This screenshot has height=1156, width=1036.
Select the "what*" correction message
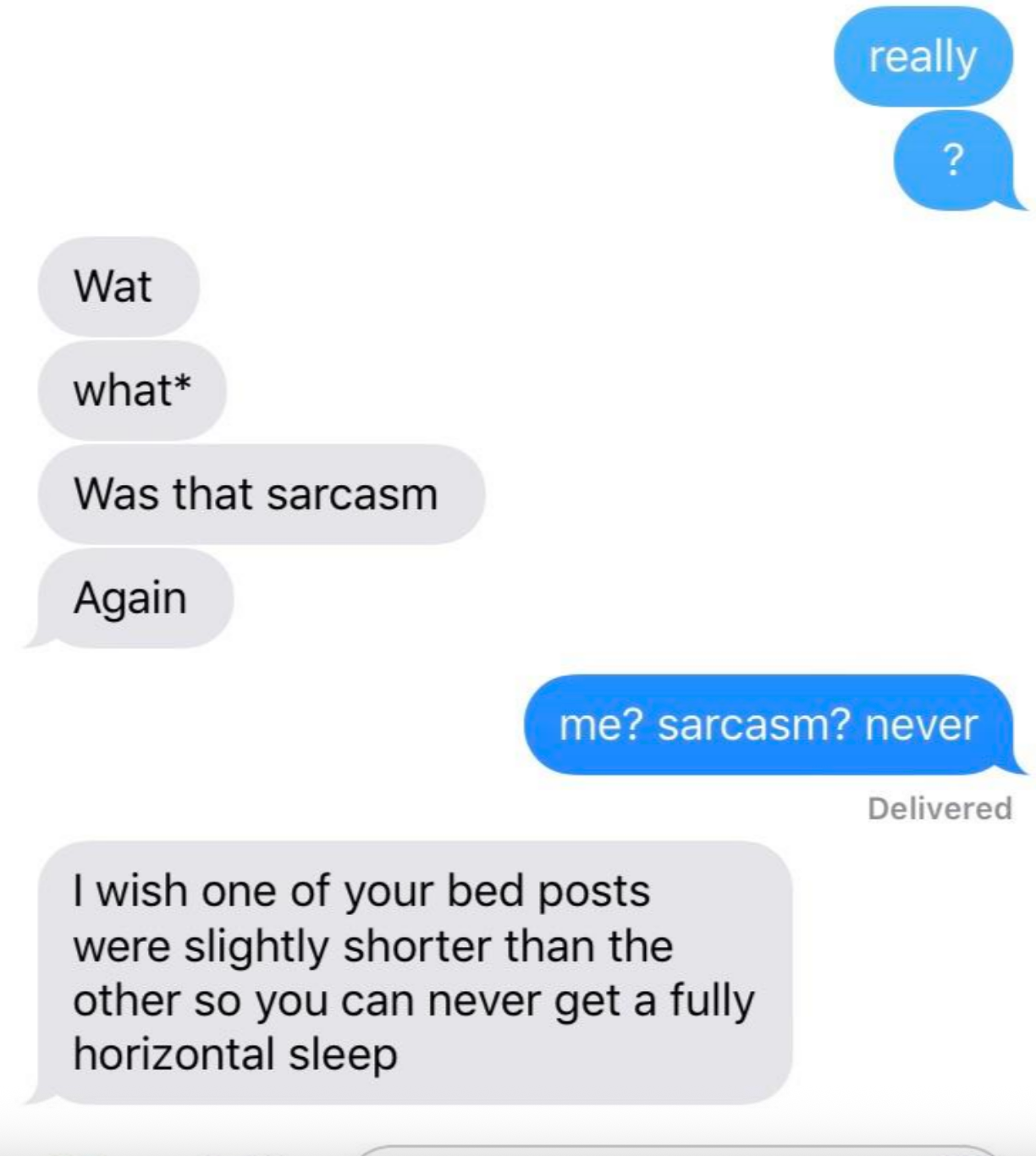[x=132, y=390]
